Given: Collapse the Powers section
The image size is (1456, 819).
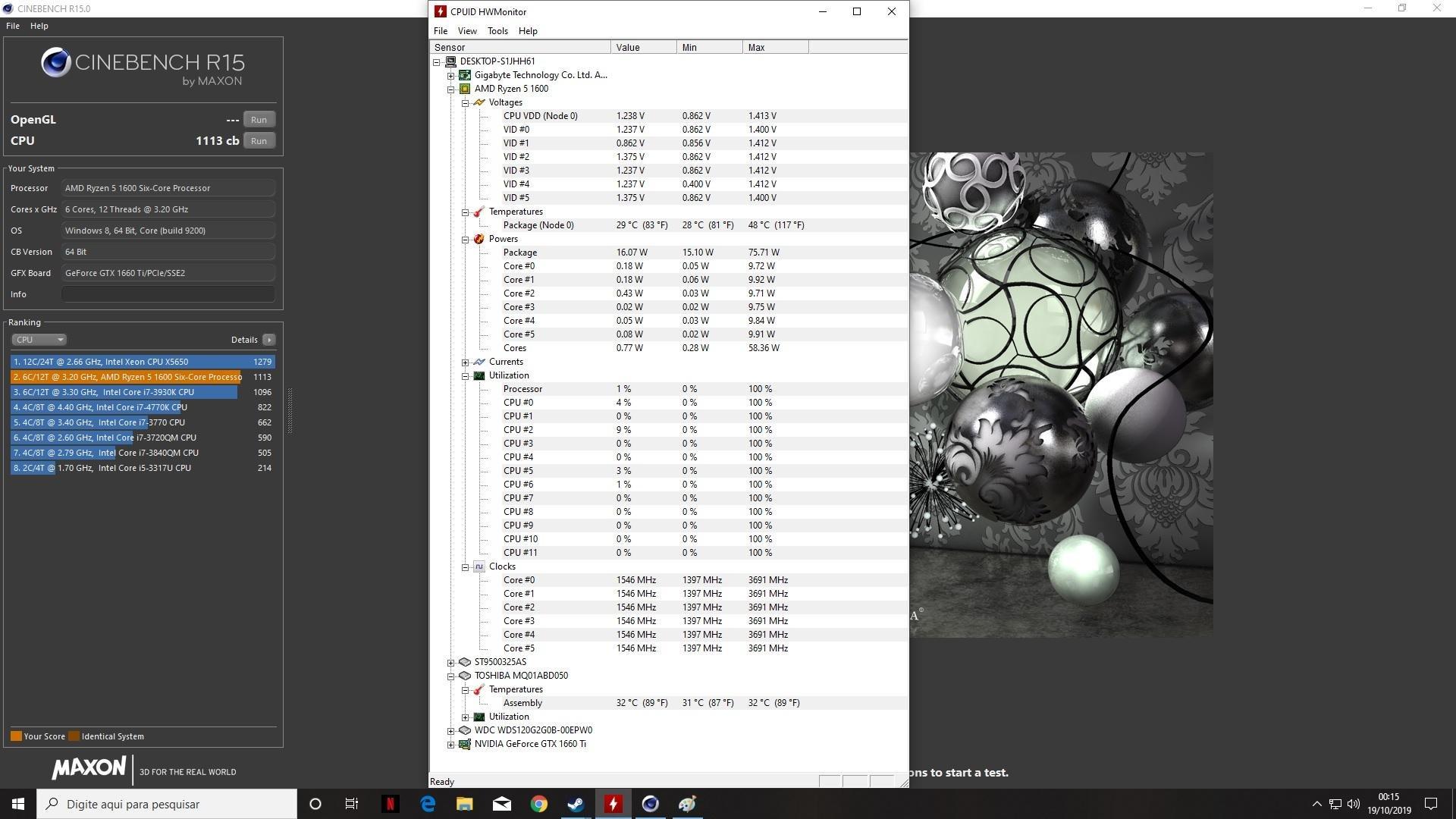Looking at the screenshot, I should click(466, 240).
